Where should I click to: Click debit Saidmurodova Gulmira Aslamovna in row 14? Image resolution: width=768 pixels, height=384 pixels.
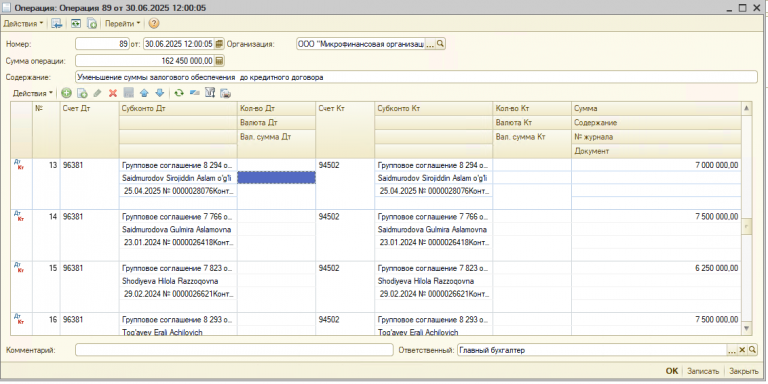click(177, 230)
